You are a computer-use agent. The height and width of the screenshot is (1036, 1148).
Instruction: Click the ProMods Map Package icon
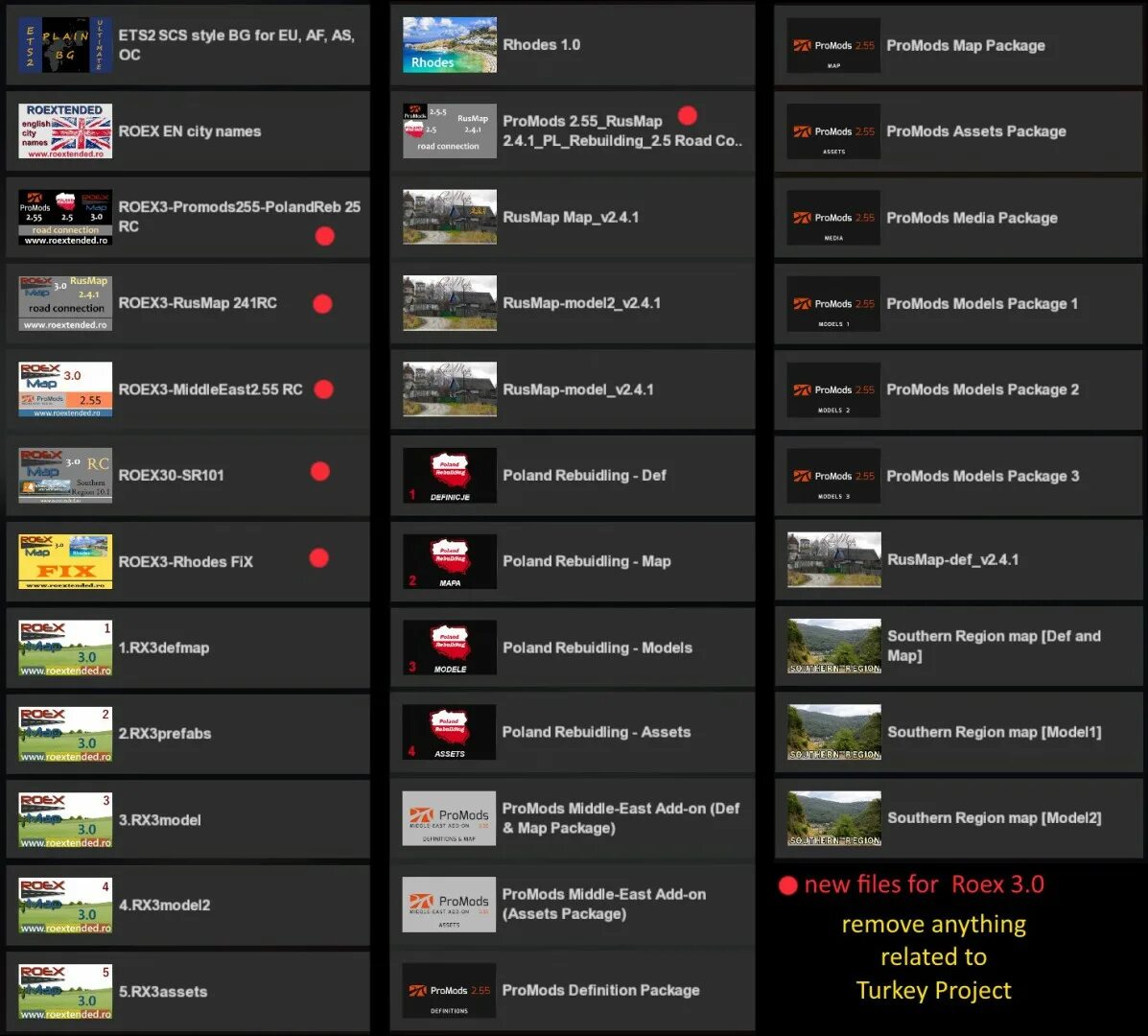click(x=834, y=45)
